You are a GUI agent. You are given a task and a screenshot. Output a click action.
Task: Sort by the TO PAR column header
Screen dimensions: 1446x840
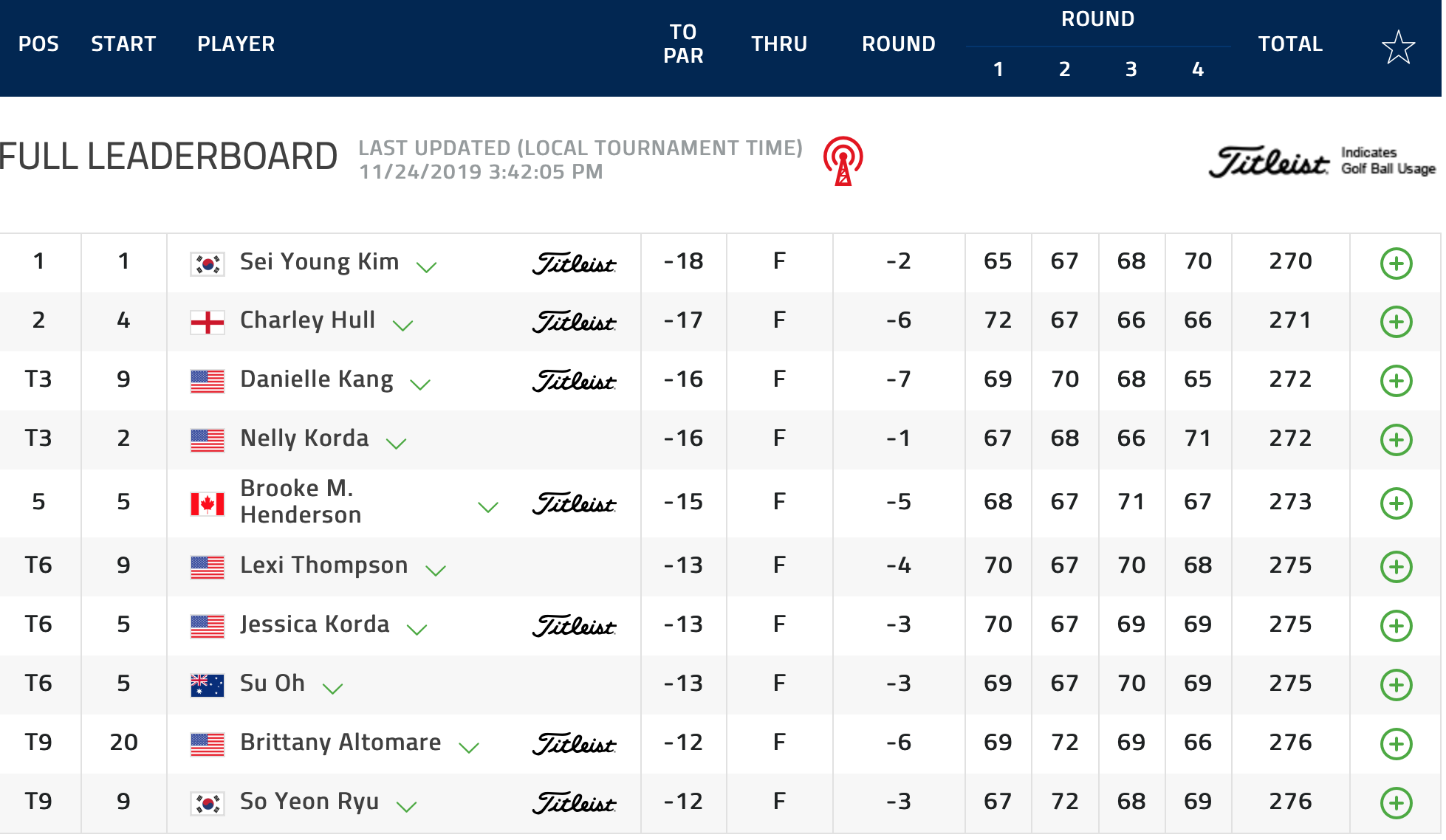(x=683, y=44)
